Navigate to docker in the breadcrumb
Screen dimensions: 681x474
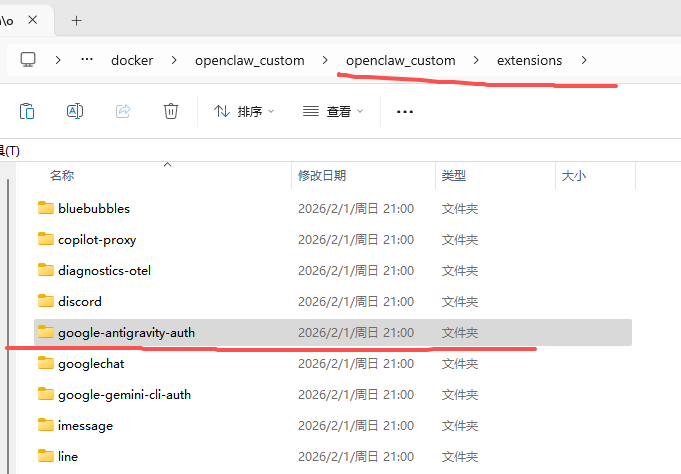(x=132, y=60)
